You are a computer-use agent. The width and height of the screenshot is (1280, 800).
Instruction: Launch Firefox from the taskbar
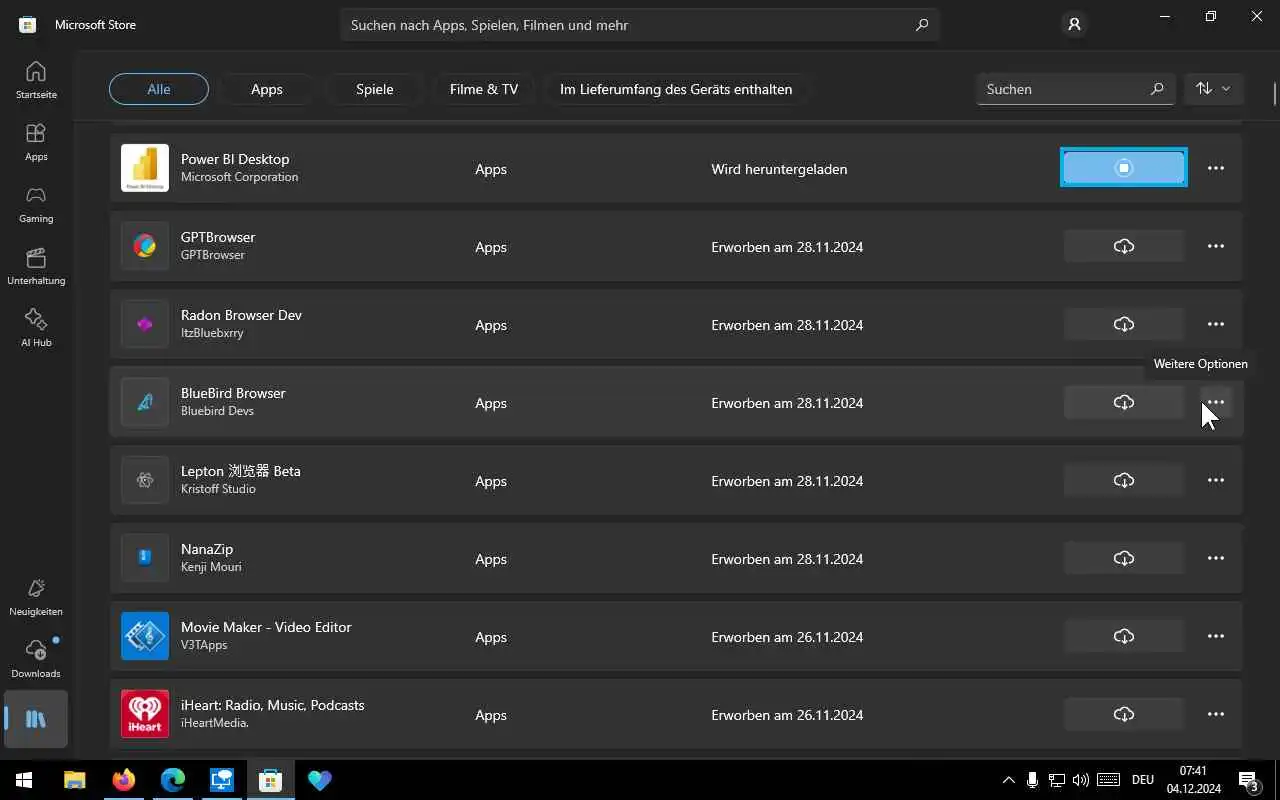click(x=124, y=780)
